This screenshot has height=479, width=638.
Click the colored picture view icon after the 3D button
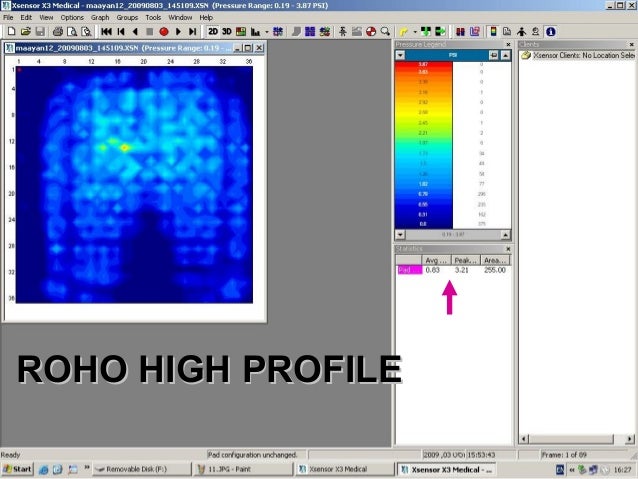click(x=241, y=31)
